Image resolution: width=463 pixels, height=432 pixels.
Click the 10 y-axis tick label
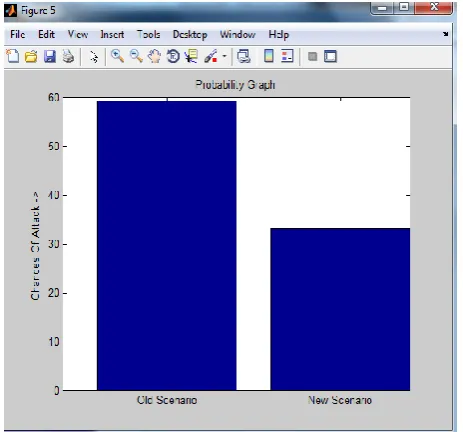click(54, 342)
